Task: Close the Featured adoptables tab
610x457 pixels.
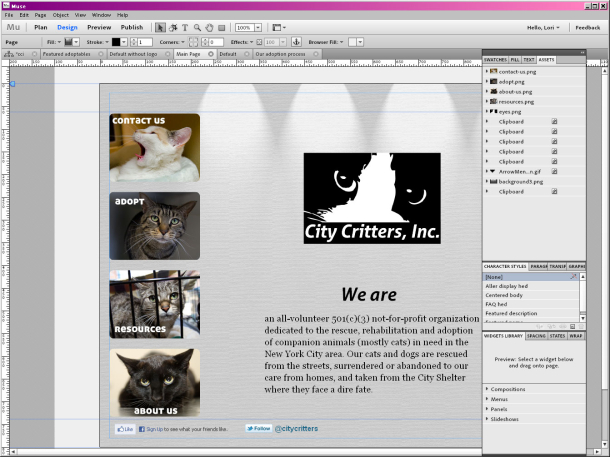Action: pos(101,54)
